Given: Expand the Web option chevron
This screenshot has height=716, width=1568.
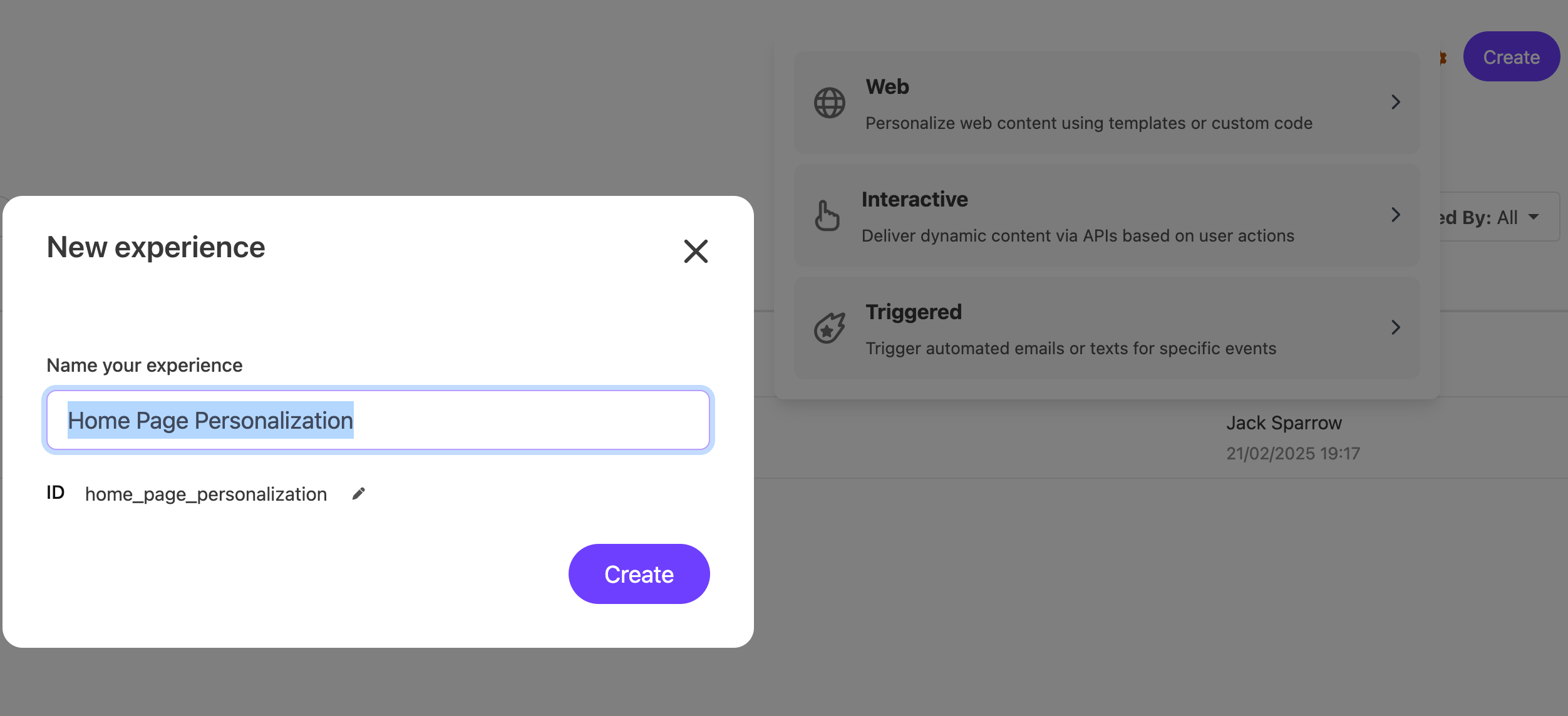Looking at the screenshot, I should tap(1396, 102).
